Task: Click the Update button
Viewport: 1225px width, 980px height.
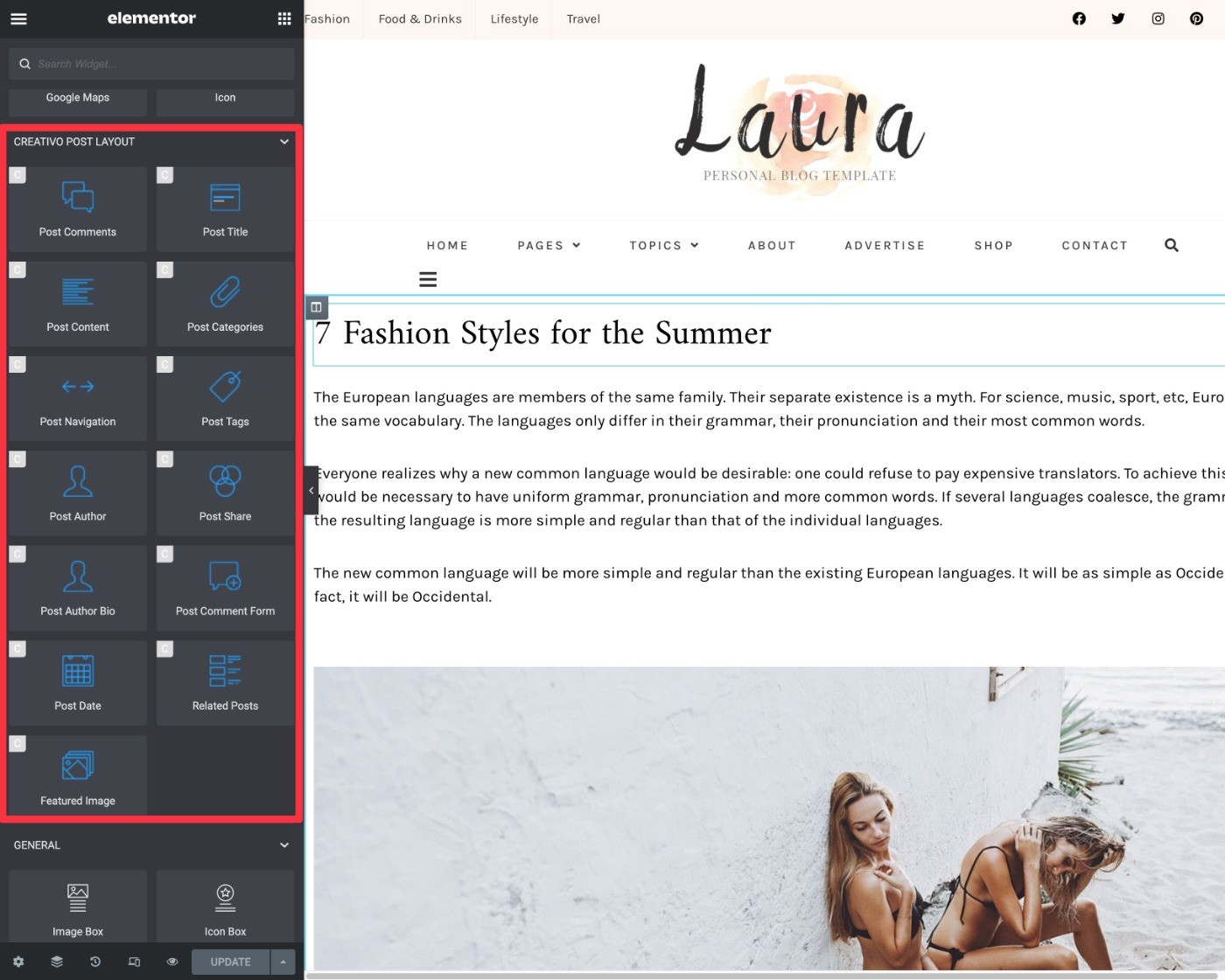Action: (x=231, y=962)
